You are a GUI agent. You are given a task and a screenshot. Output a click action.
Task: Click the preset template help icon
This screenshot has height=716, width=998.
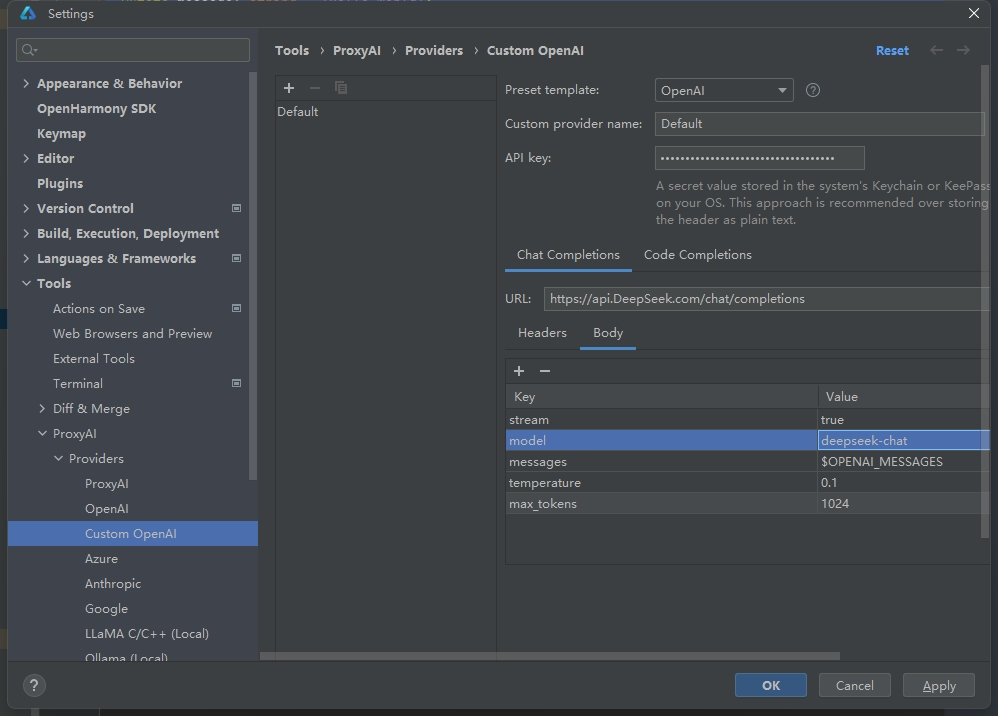813,90
